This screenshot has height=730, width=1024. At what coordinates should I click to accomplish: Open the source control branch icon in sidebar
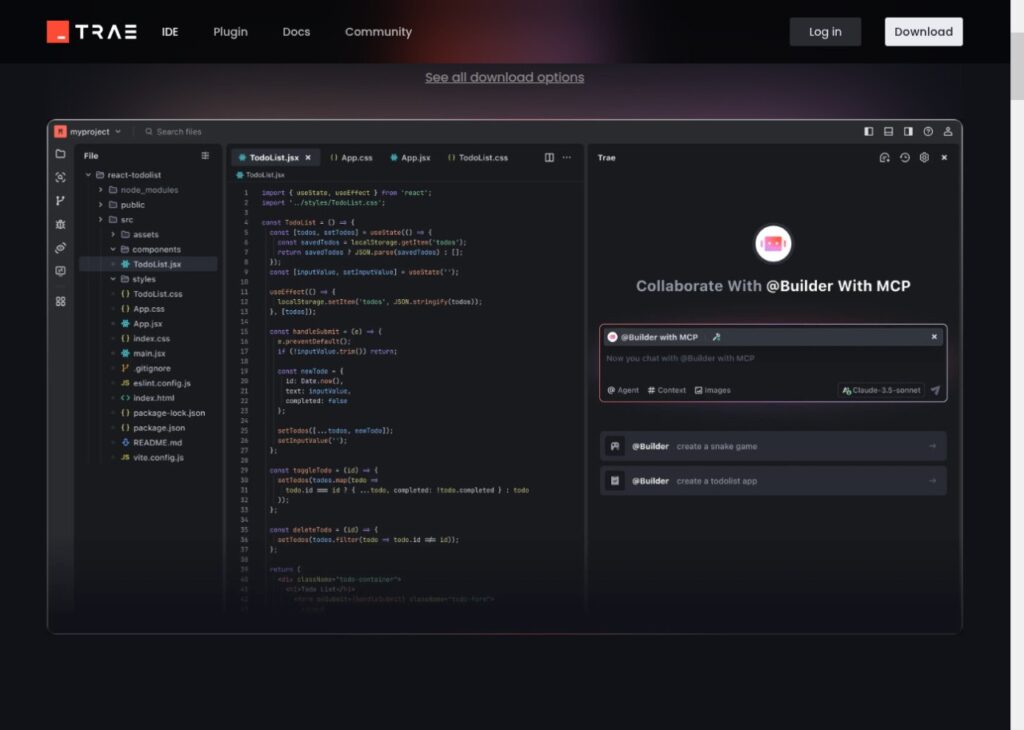pyautogui.click(x=60, y=201)
